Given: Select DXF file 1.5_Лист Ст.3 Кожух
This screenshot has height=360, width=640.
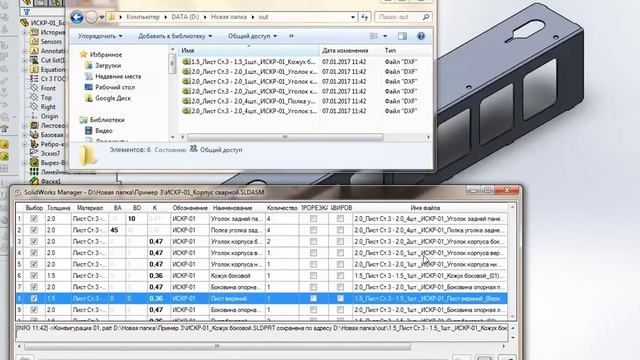Looking at the screenshot, I should (x=249, y=62).
